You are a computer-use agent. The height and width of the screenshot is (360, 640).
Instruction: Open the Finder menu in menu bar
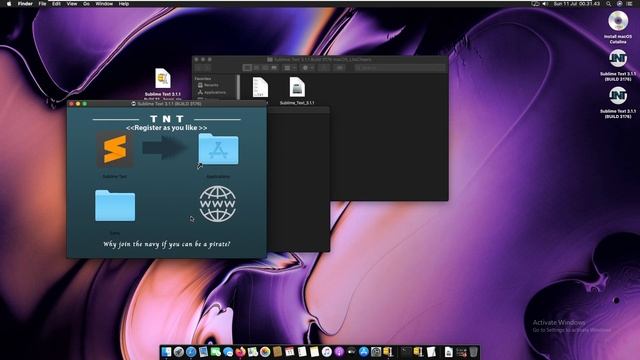tap(25, 4)
